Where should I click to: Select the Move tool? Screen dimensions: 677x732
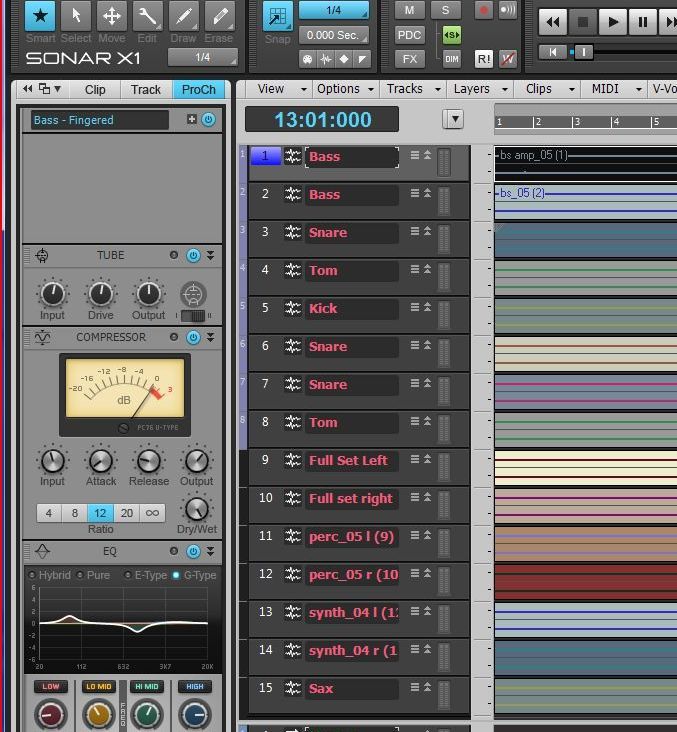112,17
